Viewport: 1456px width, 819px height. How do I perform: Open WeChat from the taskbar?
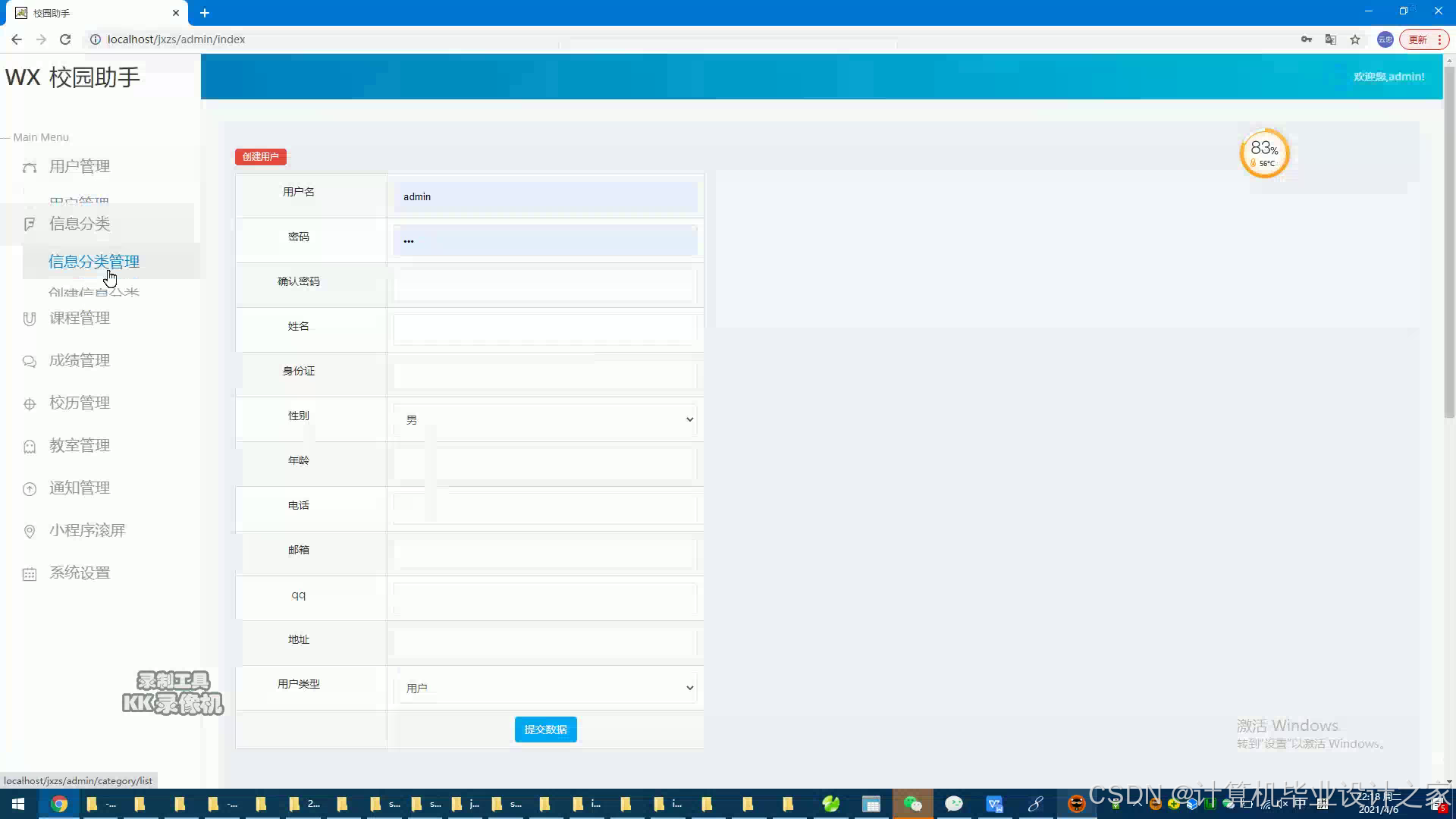point(913,804)
